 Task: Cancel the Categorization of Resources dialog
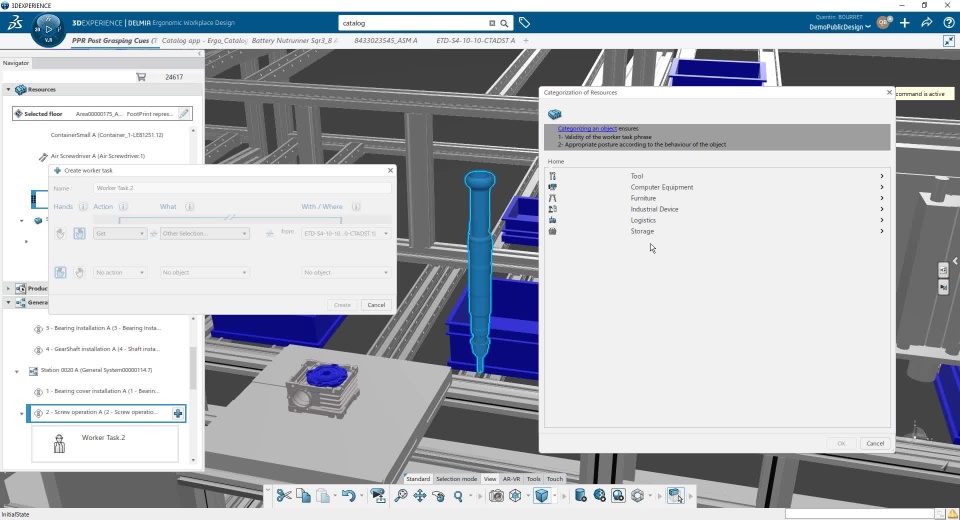874,443
